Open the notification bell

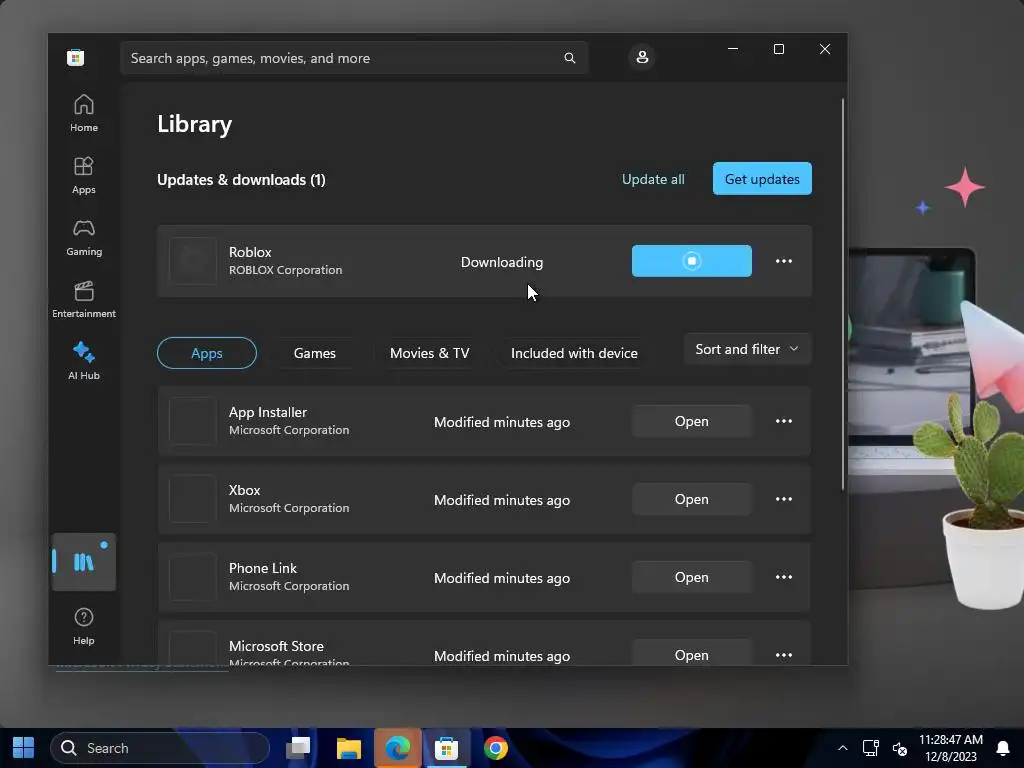1003,748
